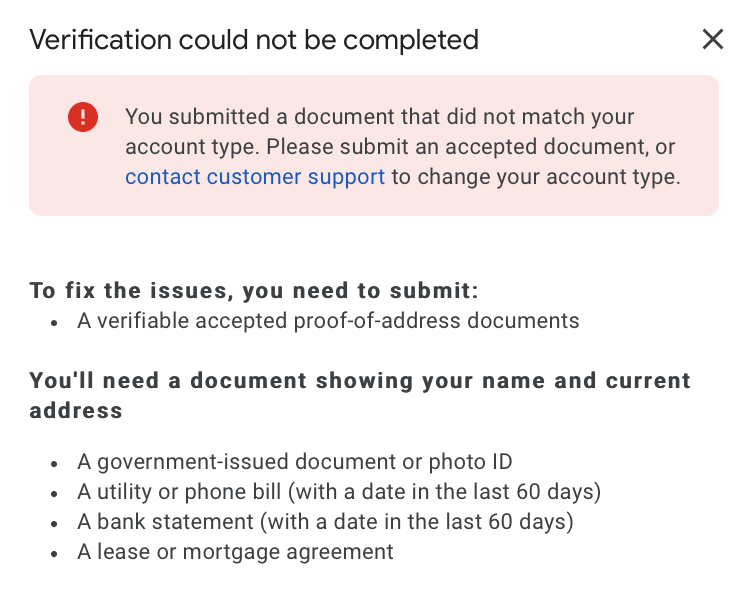Select the lease or mortgage agreement item
This screenshot has height=606, width=752.
point(235,552)
